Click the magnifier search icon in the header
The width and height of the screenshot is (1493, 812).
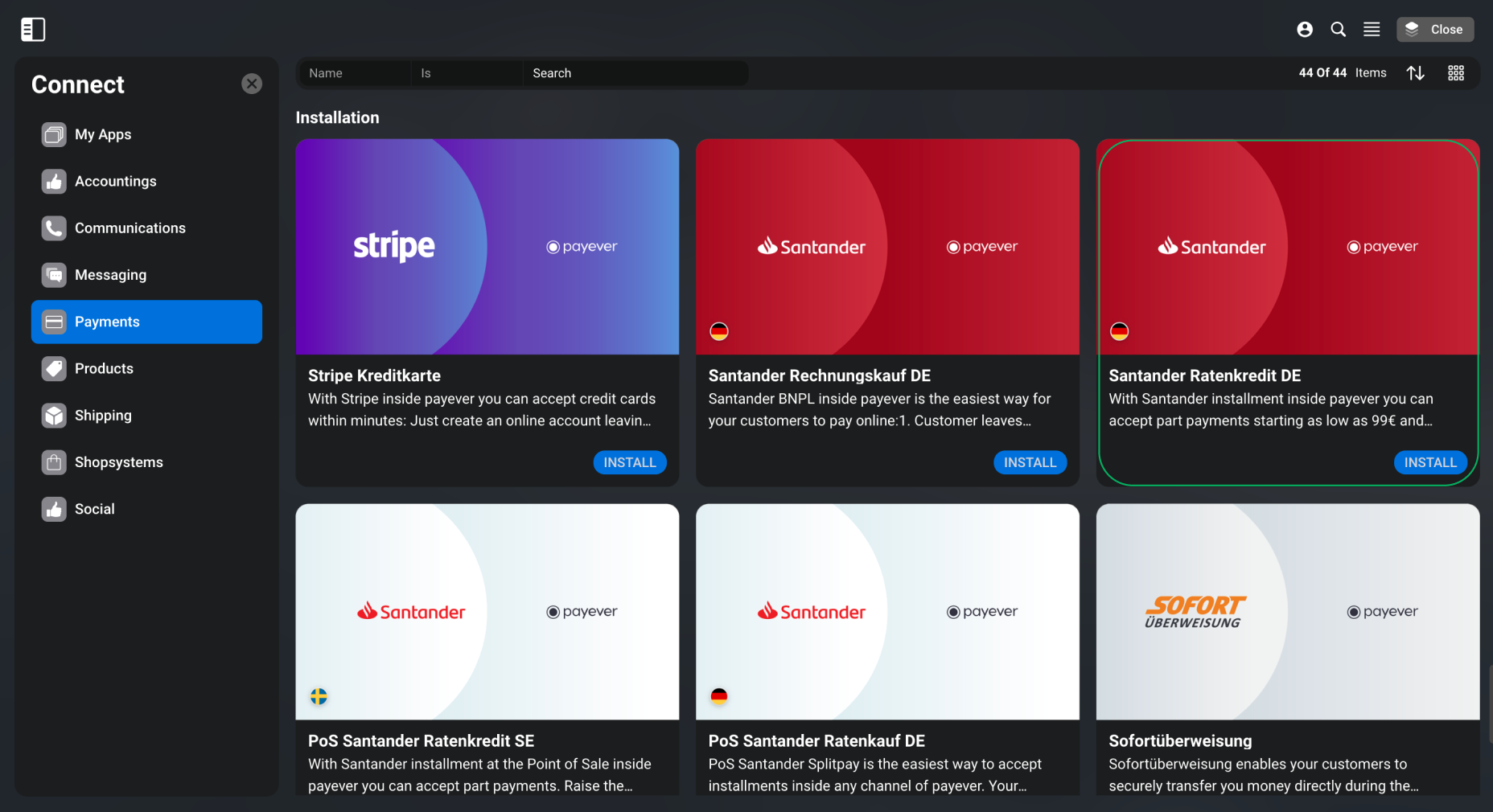click(1339, 30)
